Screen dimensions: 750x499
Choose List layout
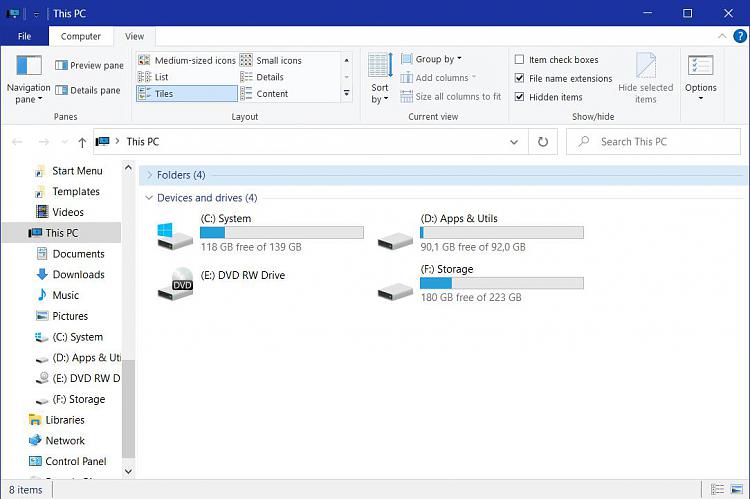[153, 77]
